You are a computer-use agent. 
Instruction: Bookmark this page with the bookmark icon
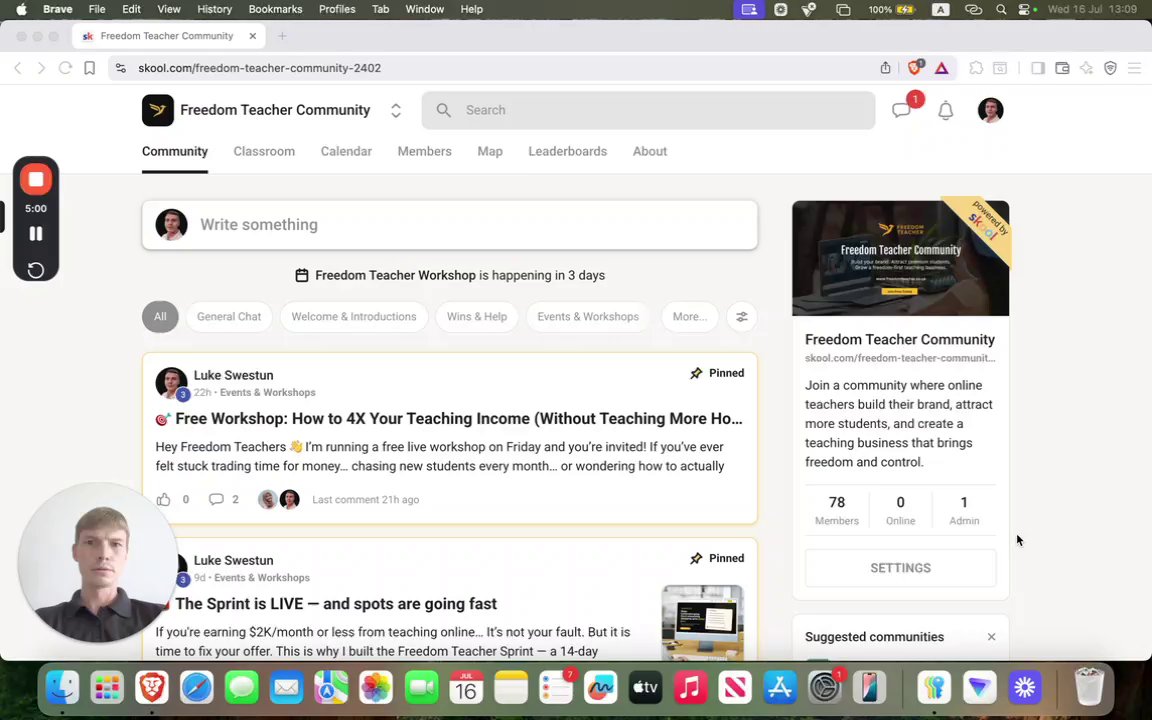[90, 68]
